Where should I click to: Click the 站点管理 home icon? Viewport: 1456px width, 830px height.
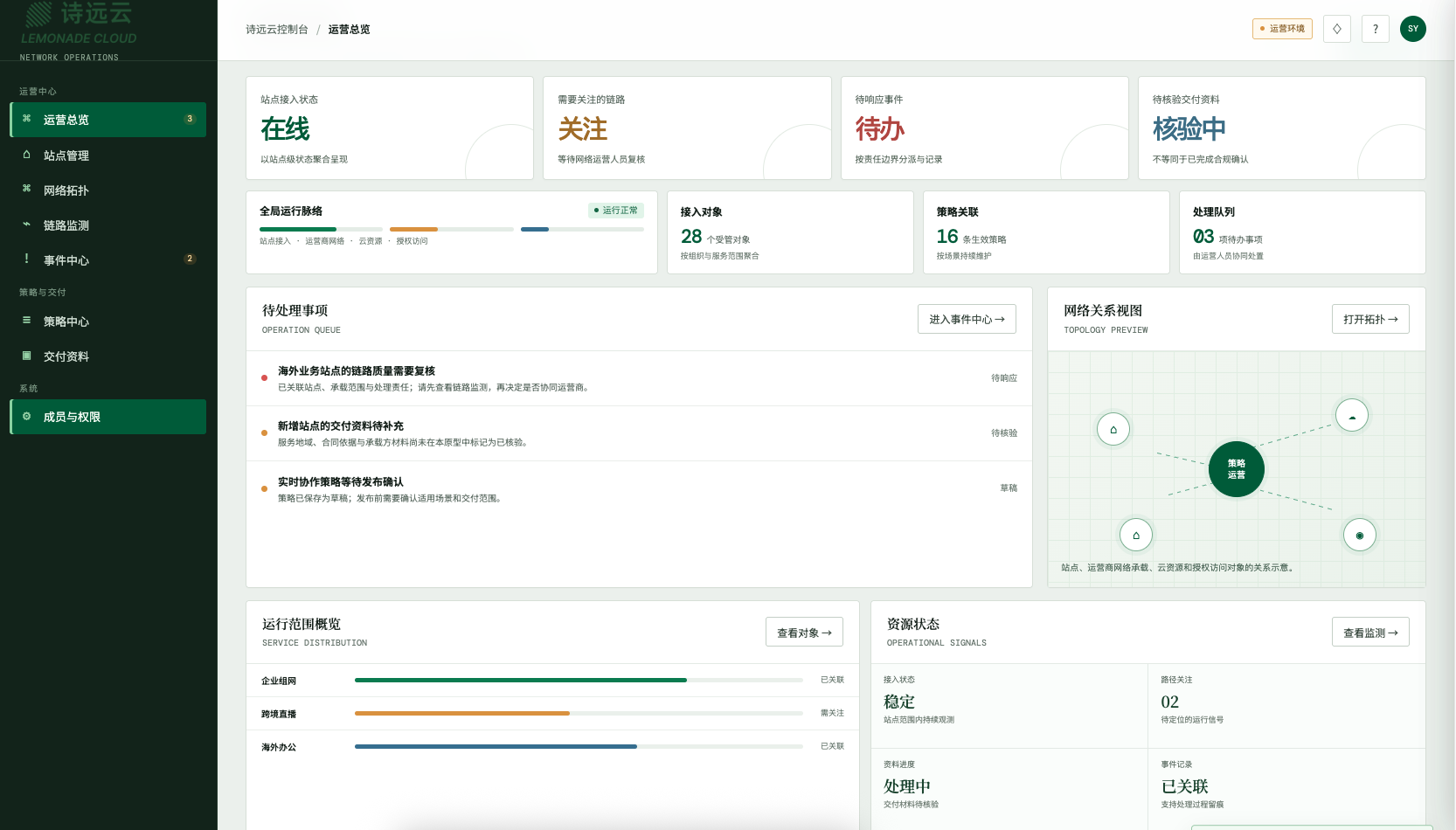pos(26,155)
